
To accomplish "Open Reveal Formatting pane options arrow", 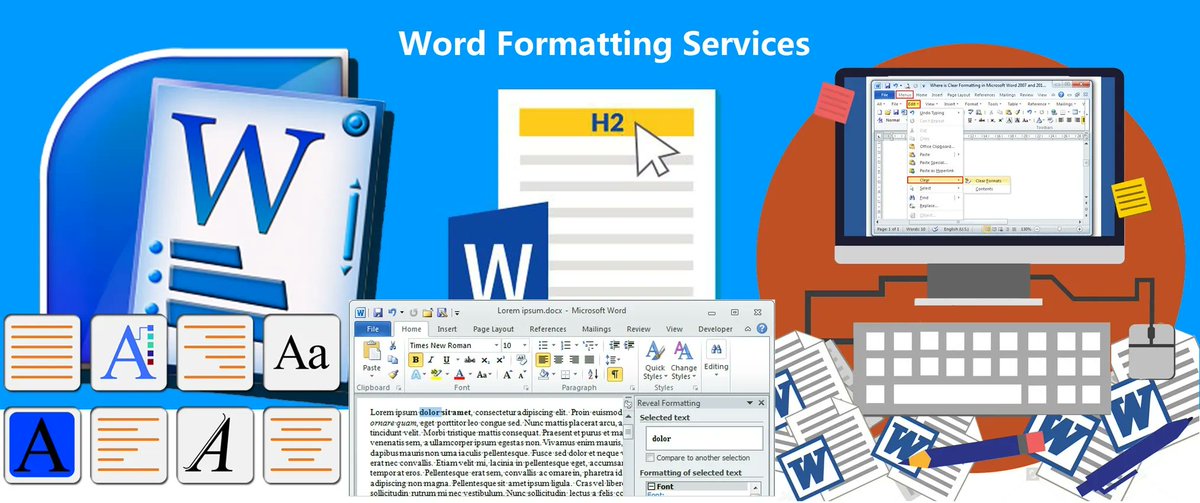I will (749, 403).
